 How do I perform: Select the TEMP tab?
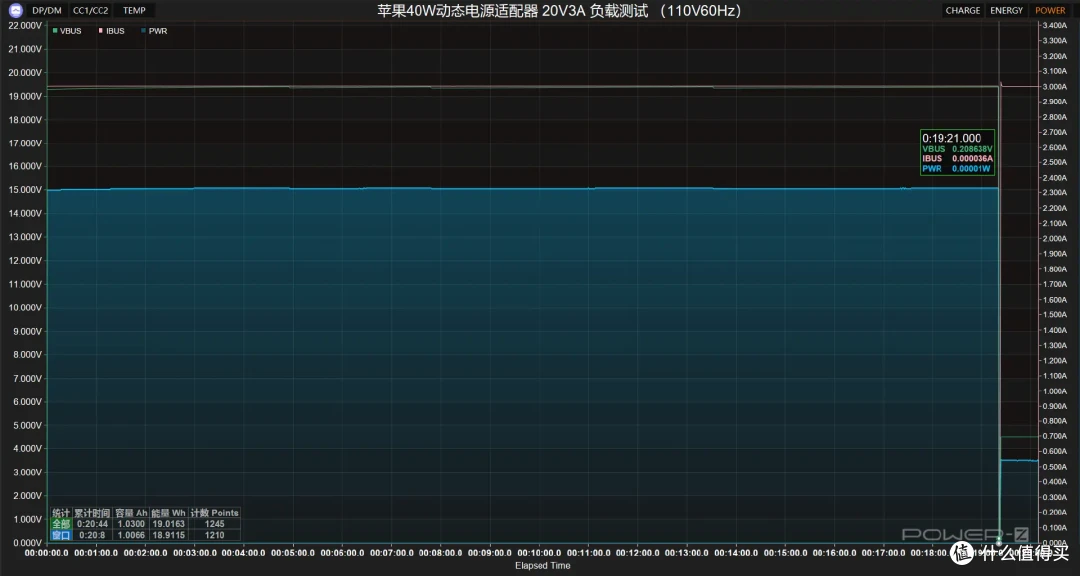coord(134,10)
